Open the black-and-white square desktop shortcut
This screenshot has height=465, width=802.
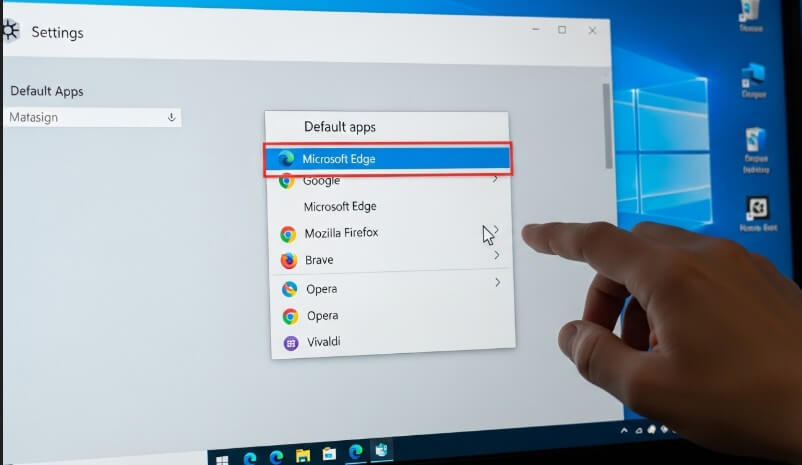coord(757,208)
